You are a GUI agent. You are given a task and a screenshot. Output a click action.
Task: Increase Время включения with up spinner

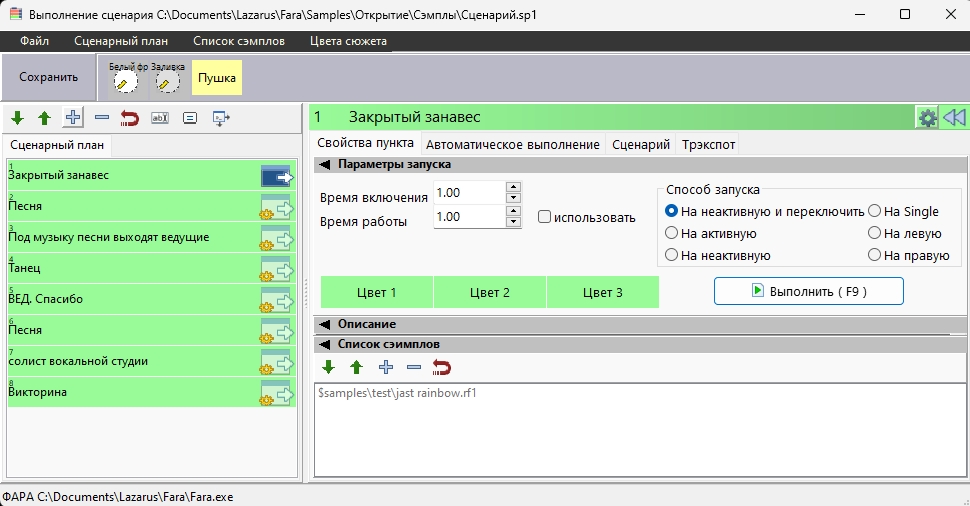coord(513,187)
